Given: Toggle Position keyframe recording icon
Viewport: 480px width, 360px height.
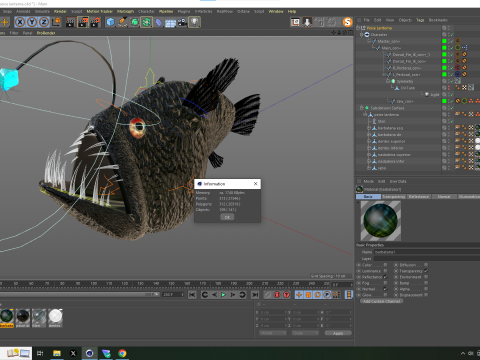Looking at the screenshot, I should [299, 295].
